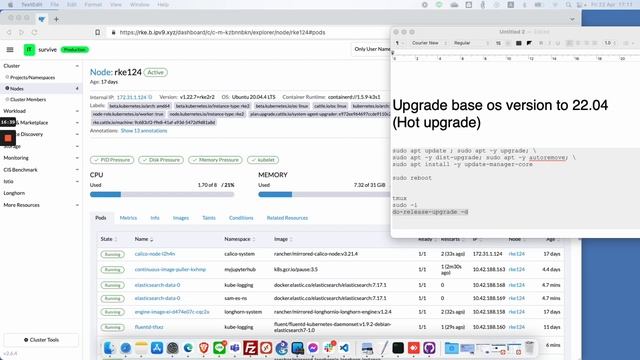Open the paragraph styles control in TextEdit

click(x=399, y=43)
